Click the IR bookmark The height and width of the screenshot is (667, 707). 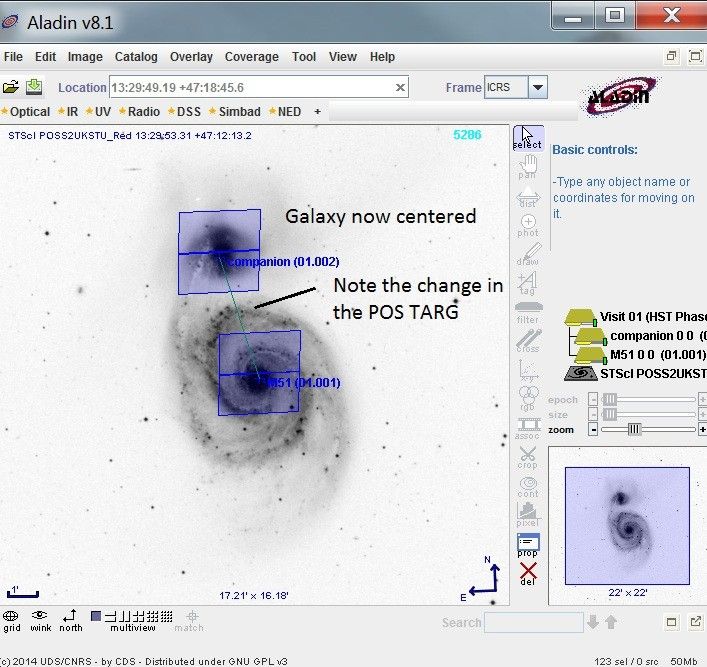coord(68,111)
